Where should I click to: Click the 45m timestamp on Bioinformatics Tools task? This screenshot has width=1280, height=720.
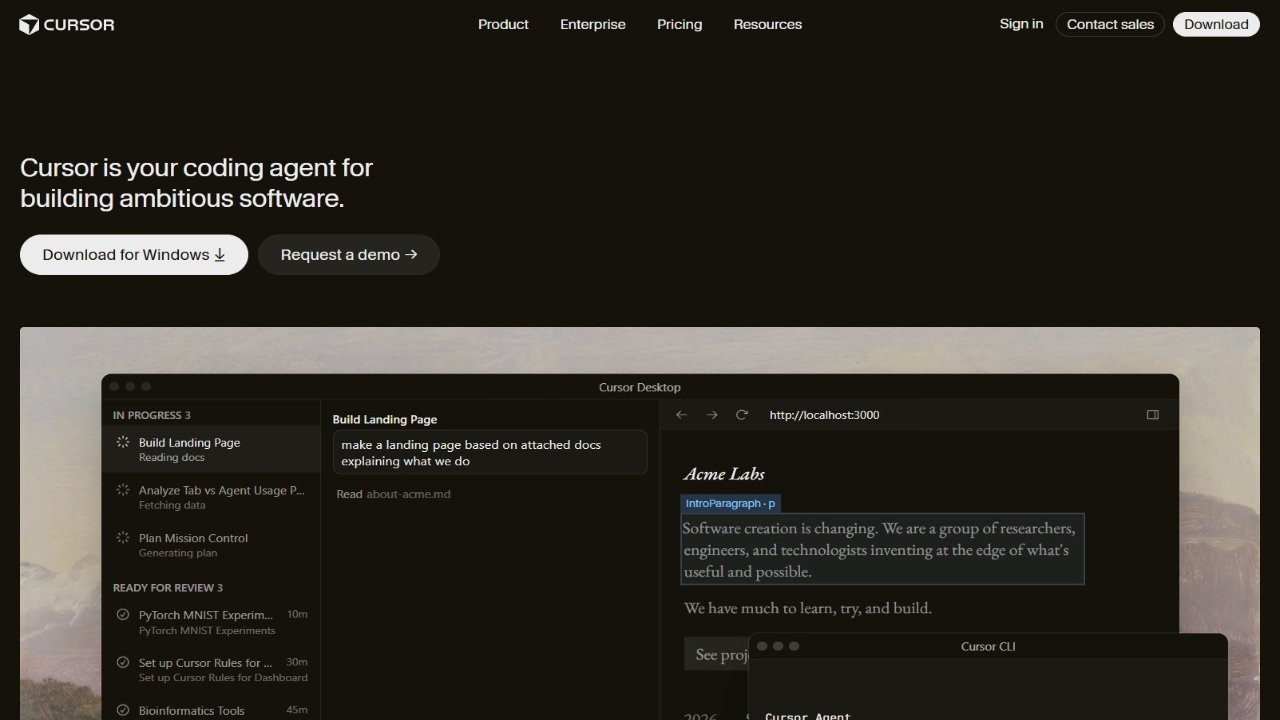point(297,711)
